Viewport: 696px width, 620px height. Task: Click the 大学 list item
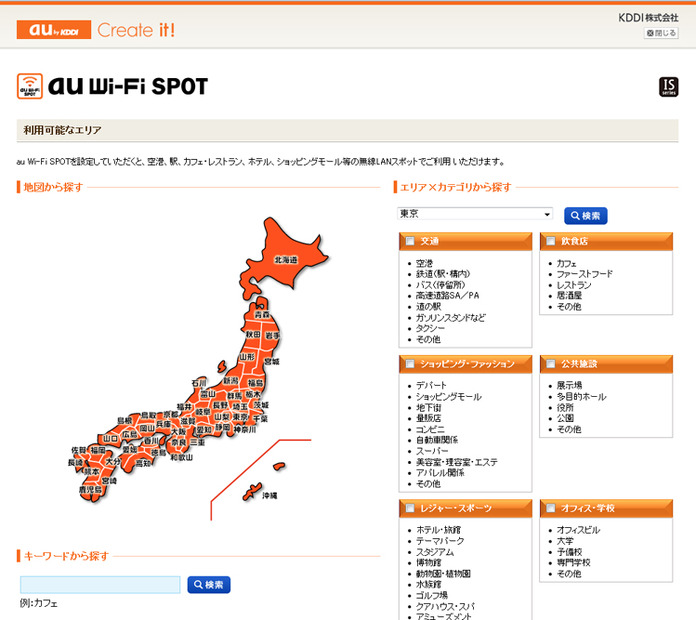(x=565, y=541)
